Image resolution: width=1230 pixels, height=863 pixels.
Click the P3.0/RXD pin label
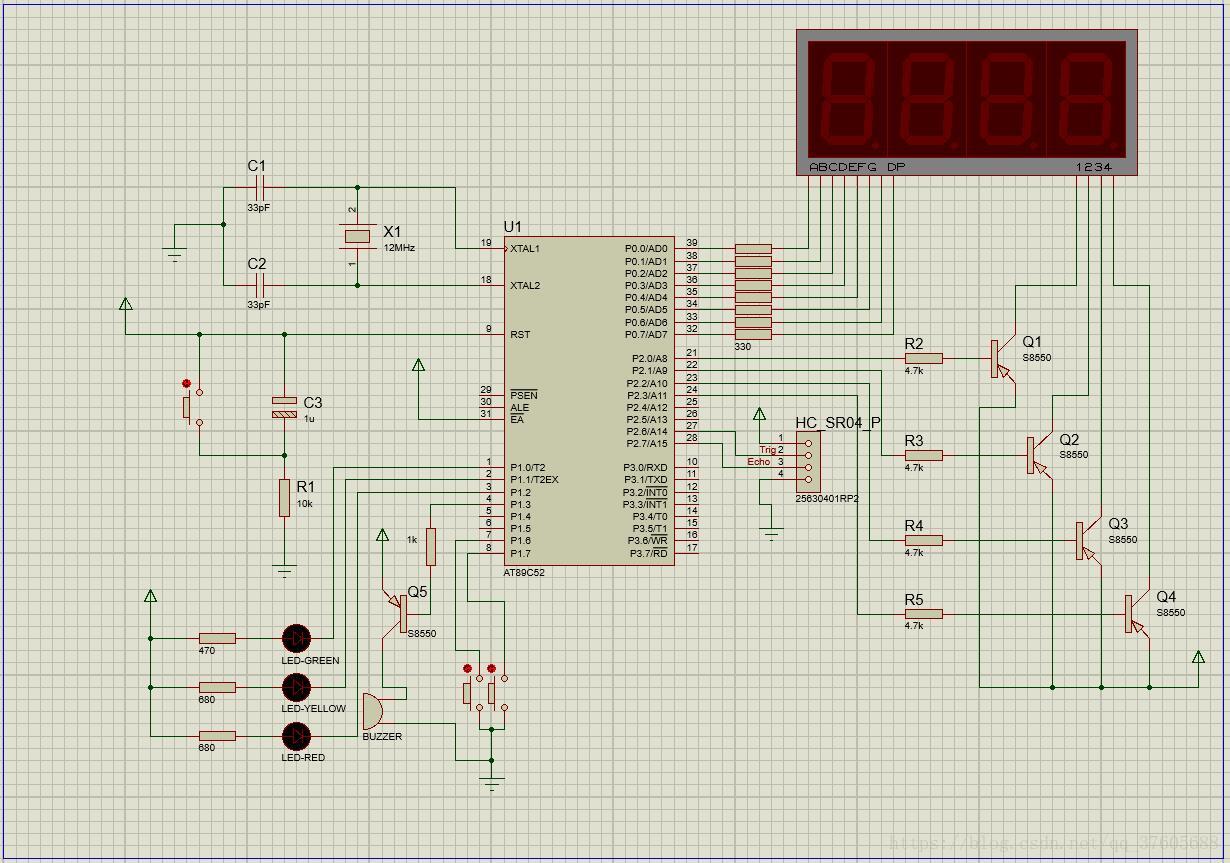645,467
